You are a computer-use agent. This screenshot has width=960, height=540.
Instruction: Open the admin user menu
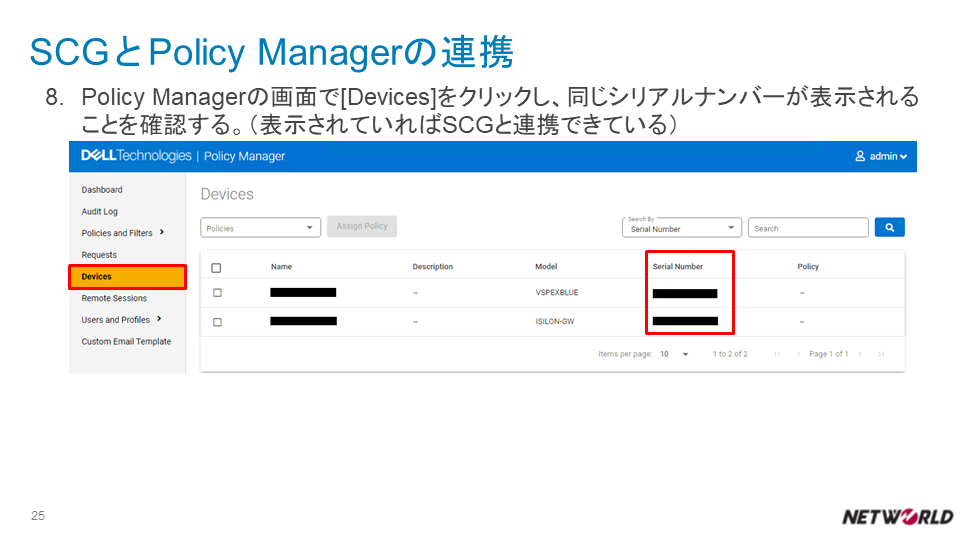pos(881,156)
